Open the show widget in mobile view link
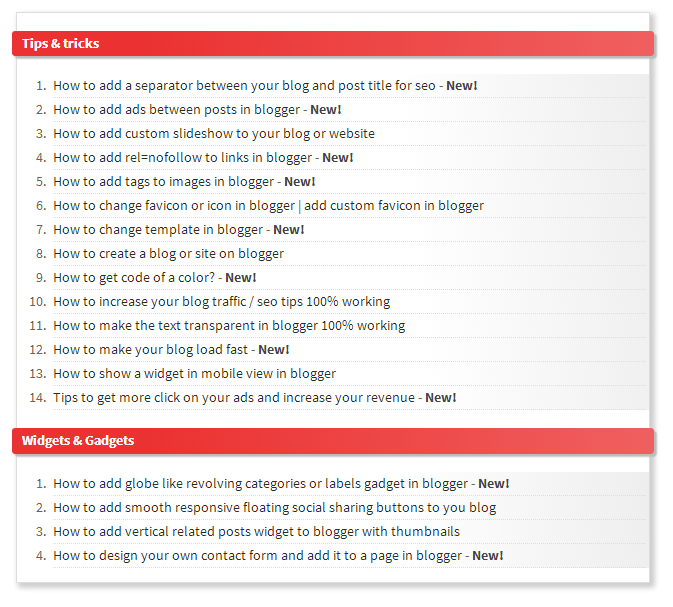Viewport: 673px width, 607px height. [x=194, y=374]
